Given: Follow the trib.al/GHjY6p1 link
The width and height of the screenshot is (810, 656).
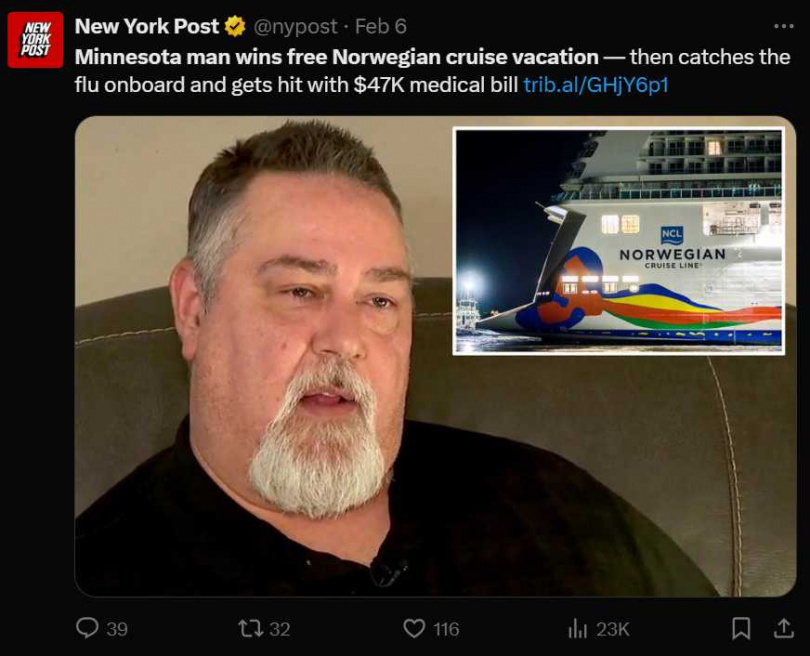Looking at the screenshot, I should [x=596, y=85].
